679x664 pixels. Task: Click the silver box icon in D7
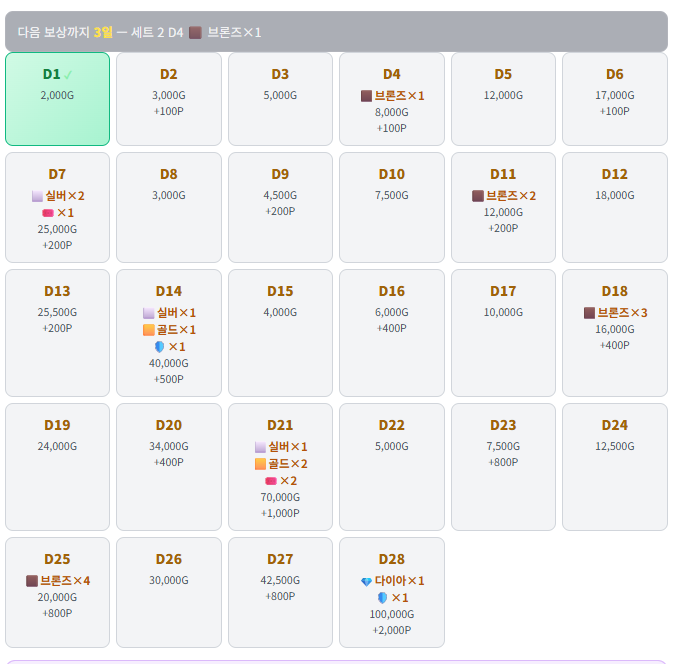tap(37, 196)
